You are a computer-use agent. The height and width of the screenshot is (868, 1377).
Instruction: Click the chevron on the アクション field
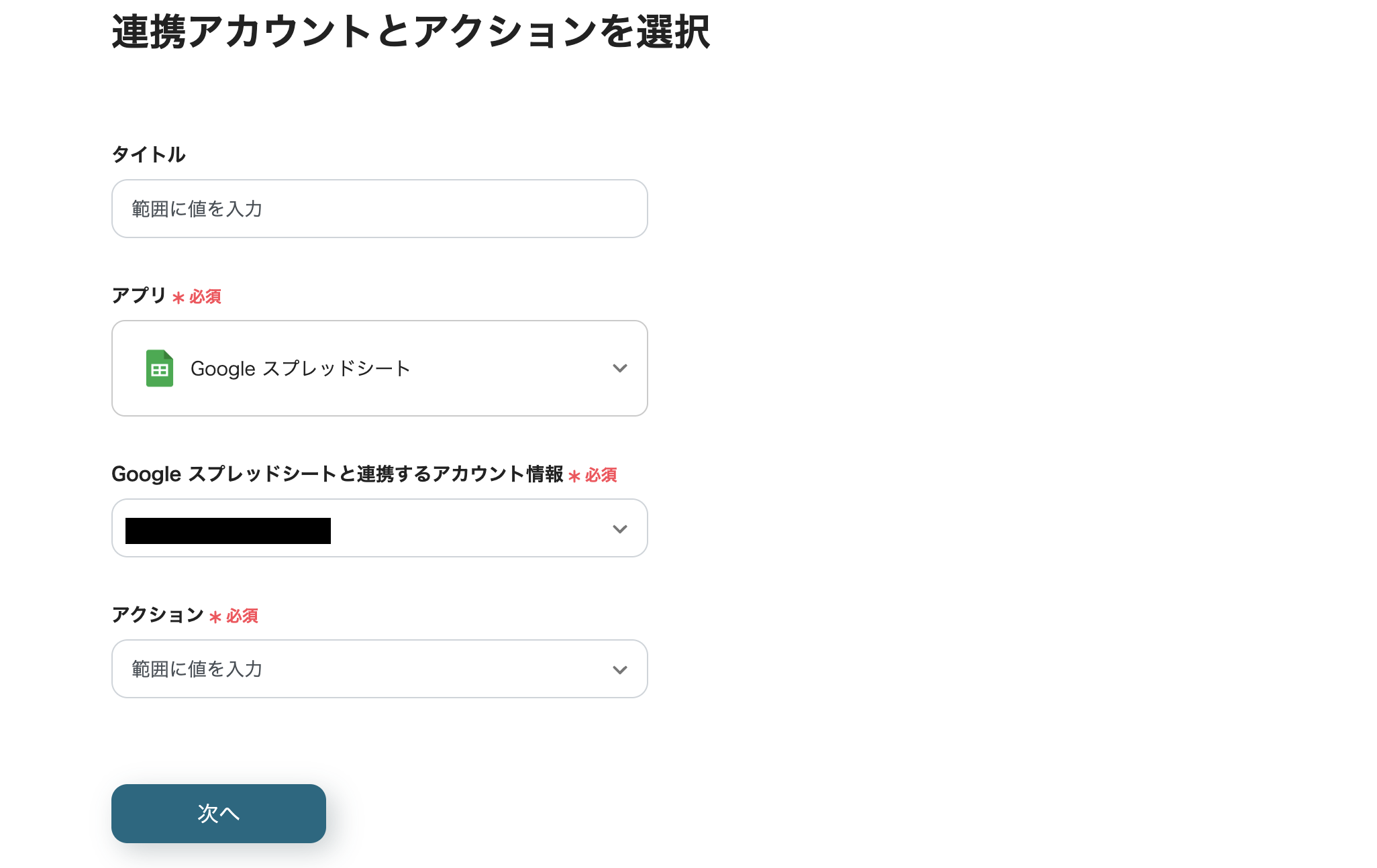(x=619, y=669)
